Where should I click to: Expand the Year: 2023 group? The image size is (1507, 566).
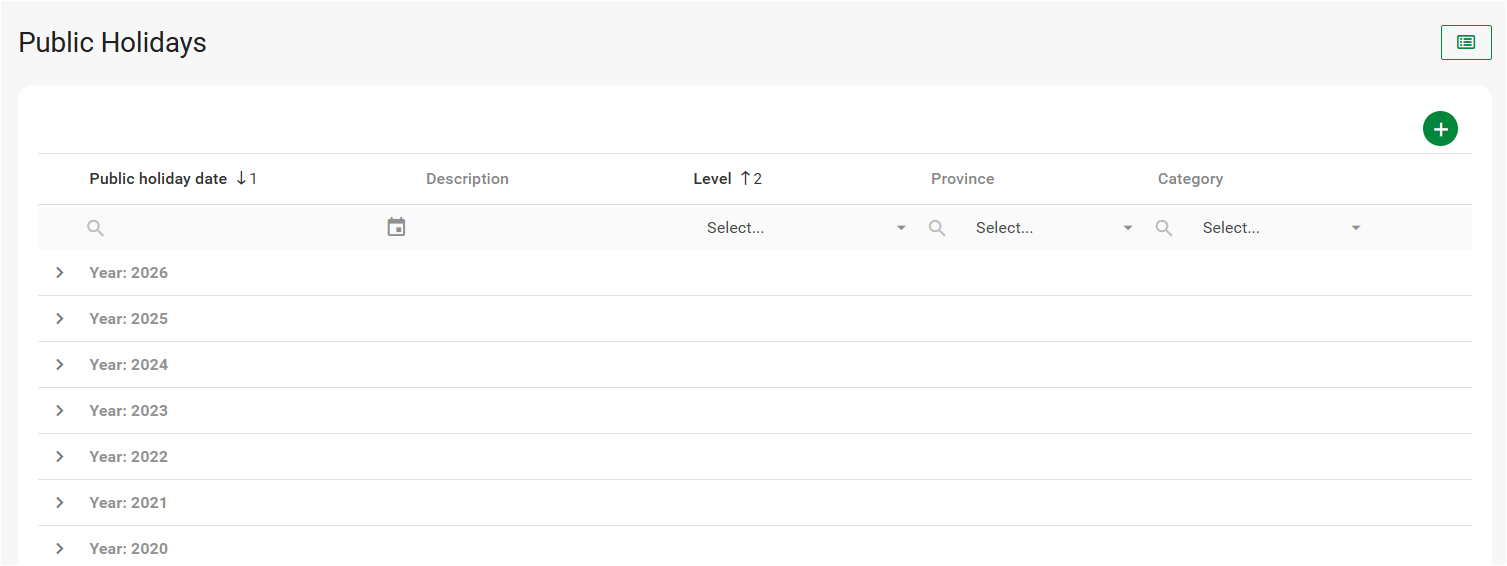(60, 411)
